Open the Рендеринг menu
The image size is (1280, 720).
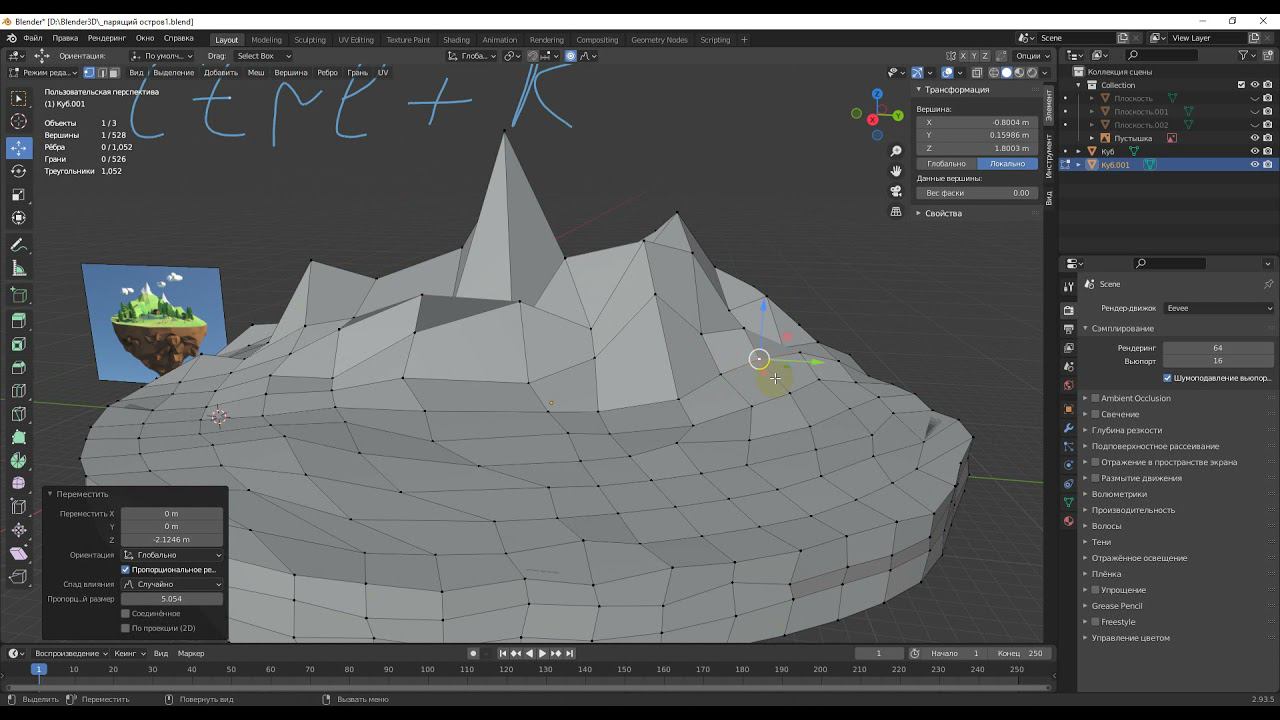pyautogui.click(x=106, y=38)
